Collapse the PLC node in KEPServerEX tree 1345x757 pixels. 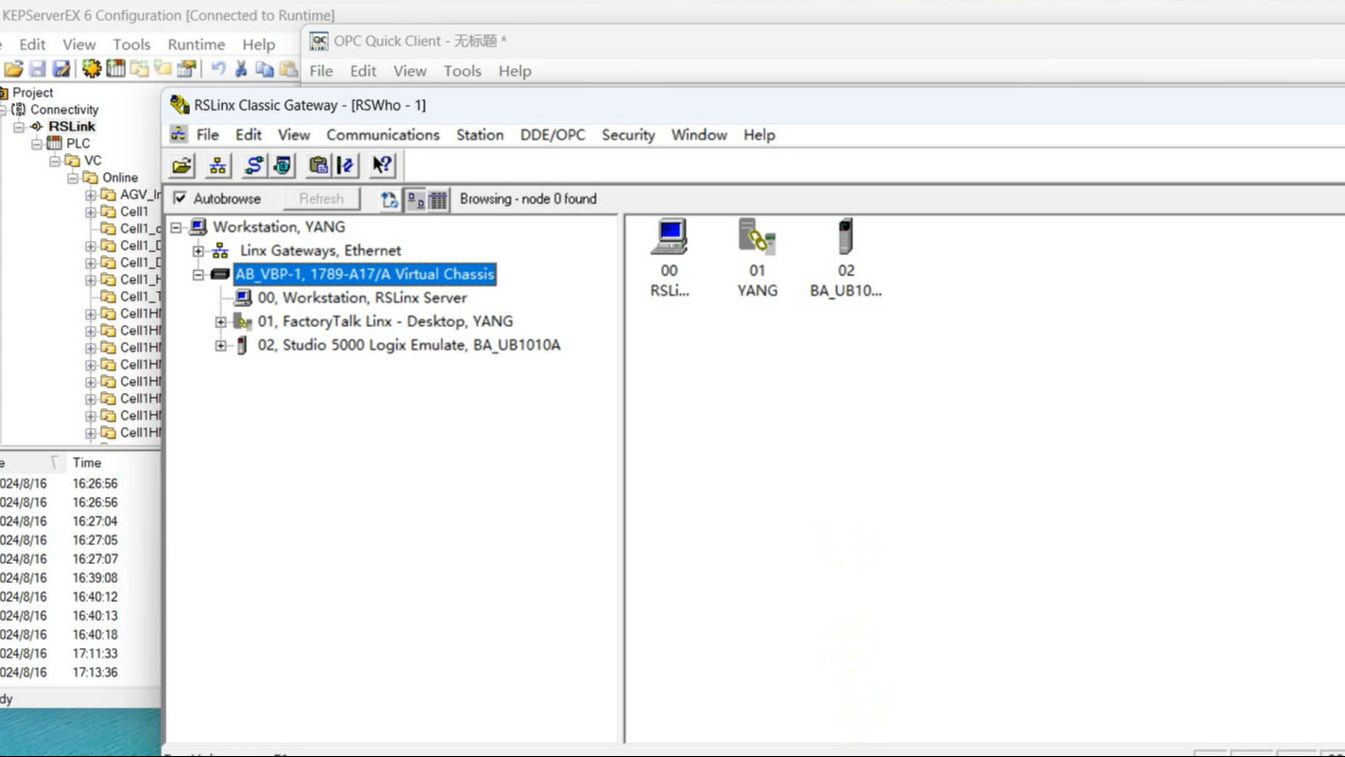(x=36, y=144)
